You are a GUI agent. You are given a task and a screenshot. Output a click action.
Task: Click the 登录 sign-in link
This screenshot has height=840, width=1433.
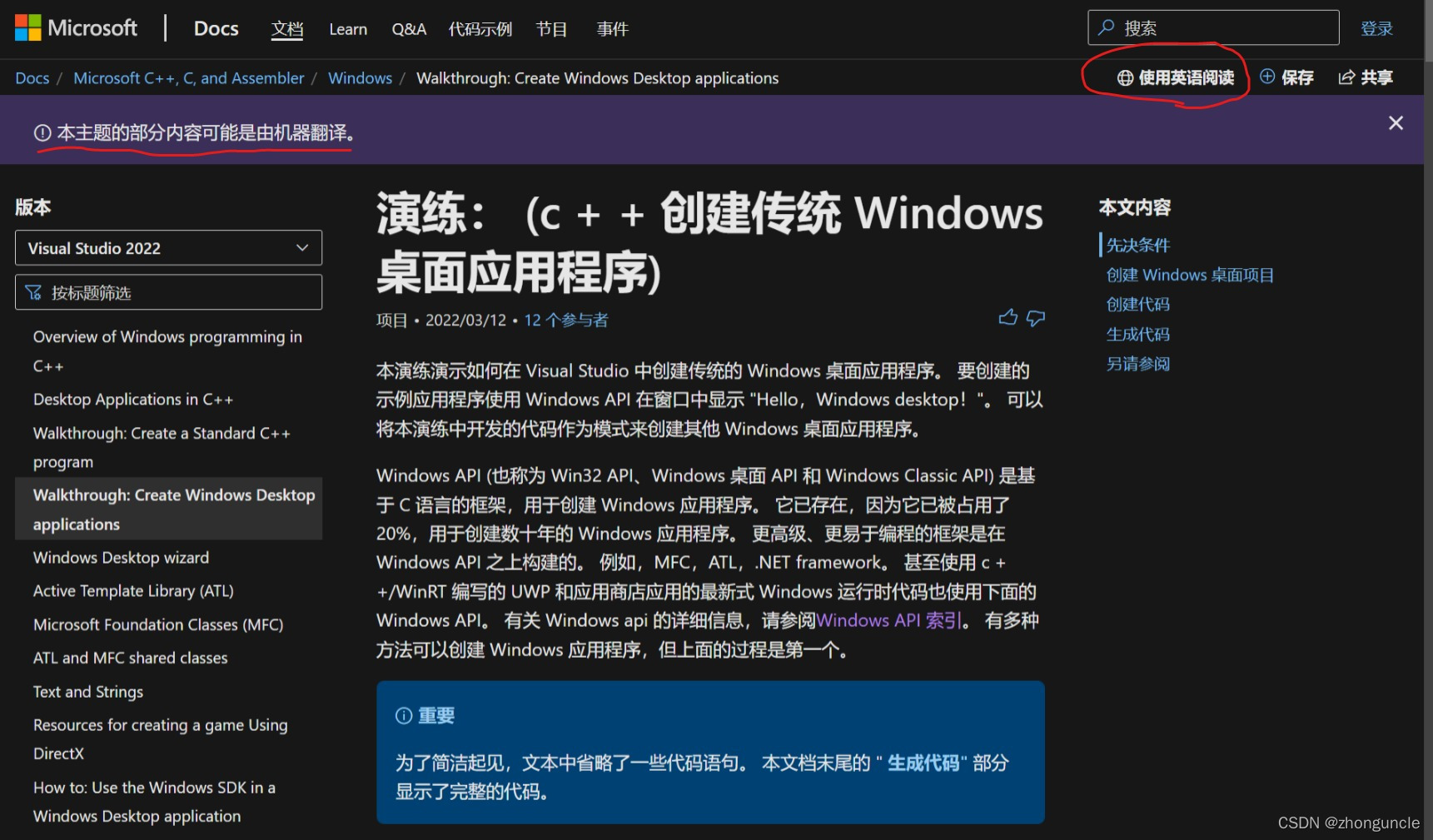tap(1376, 28)
